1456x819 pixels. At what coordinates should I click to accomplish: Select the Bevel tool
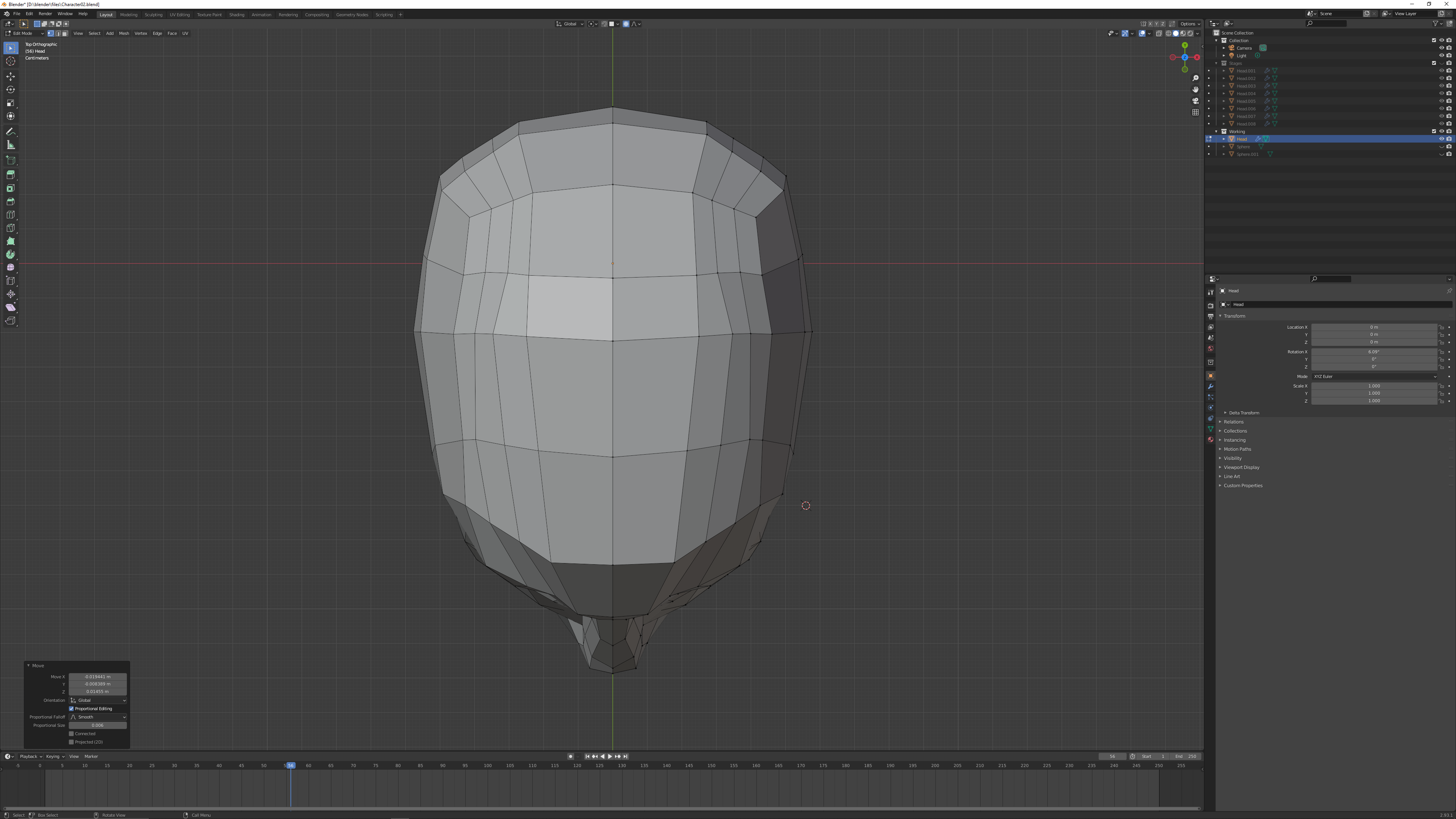point(11,201)
